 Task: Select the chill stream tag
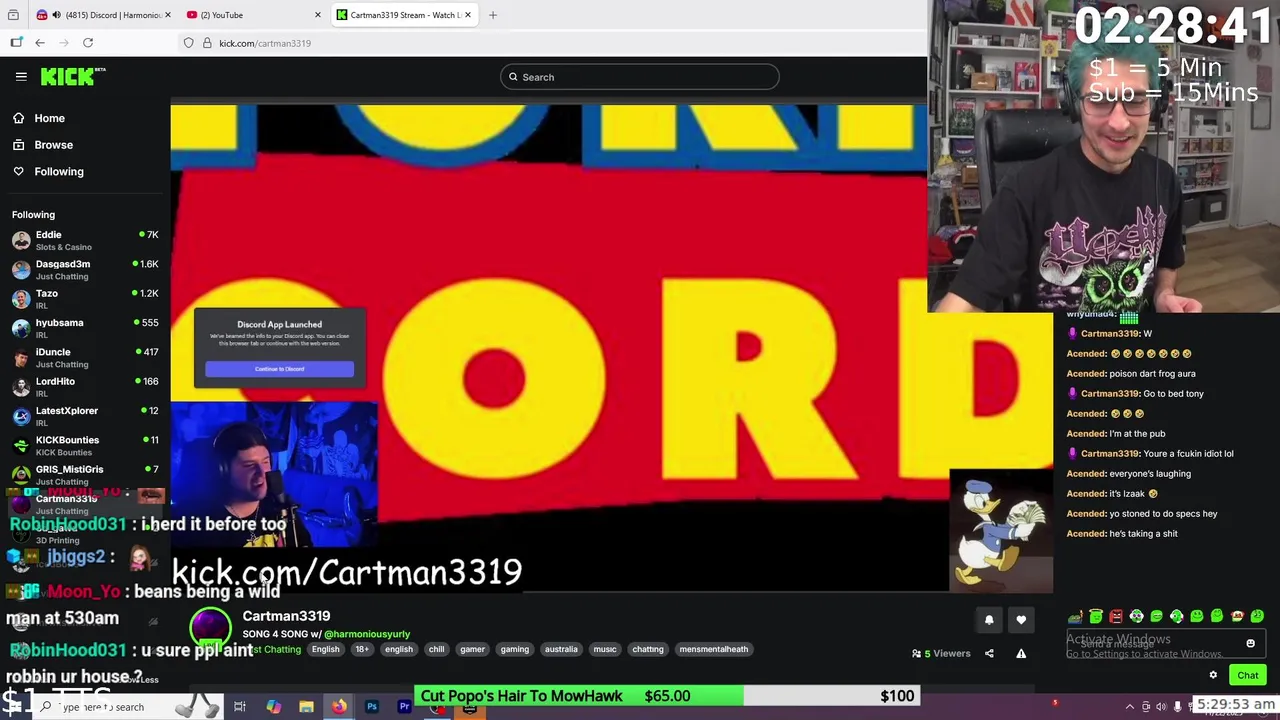(x=436, y=649)
